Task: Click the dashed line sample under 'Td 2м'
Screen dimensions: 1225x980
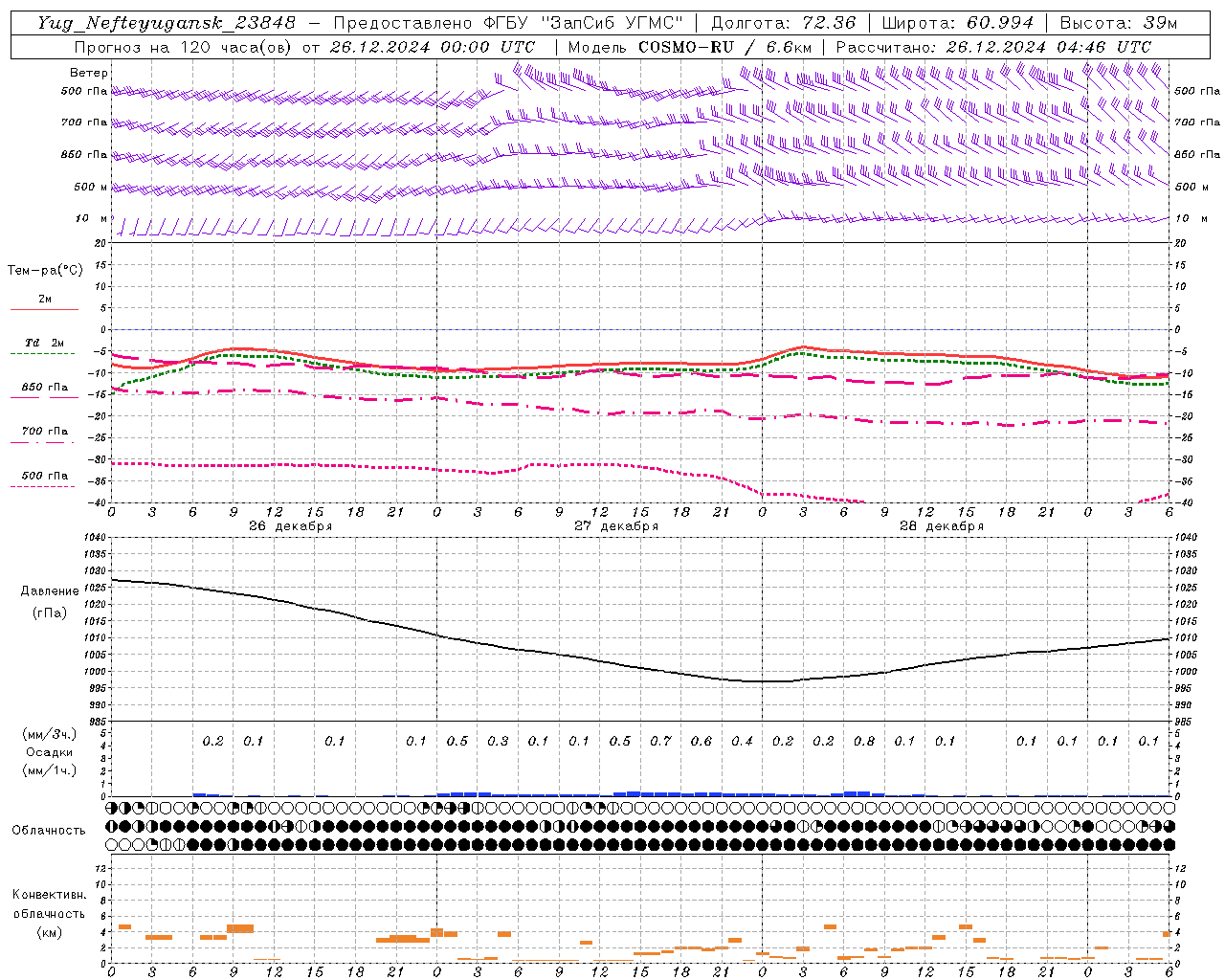Action: click(x=43, y=354)
